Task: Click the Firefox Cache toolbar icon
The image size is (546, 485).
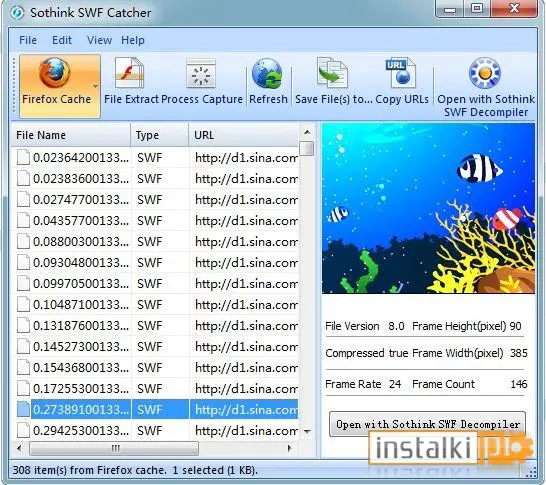Action: point(55,73)
